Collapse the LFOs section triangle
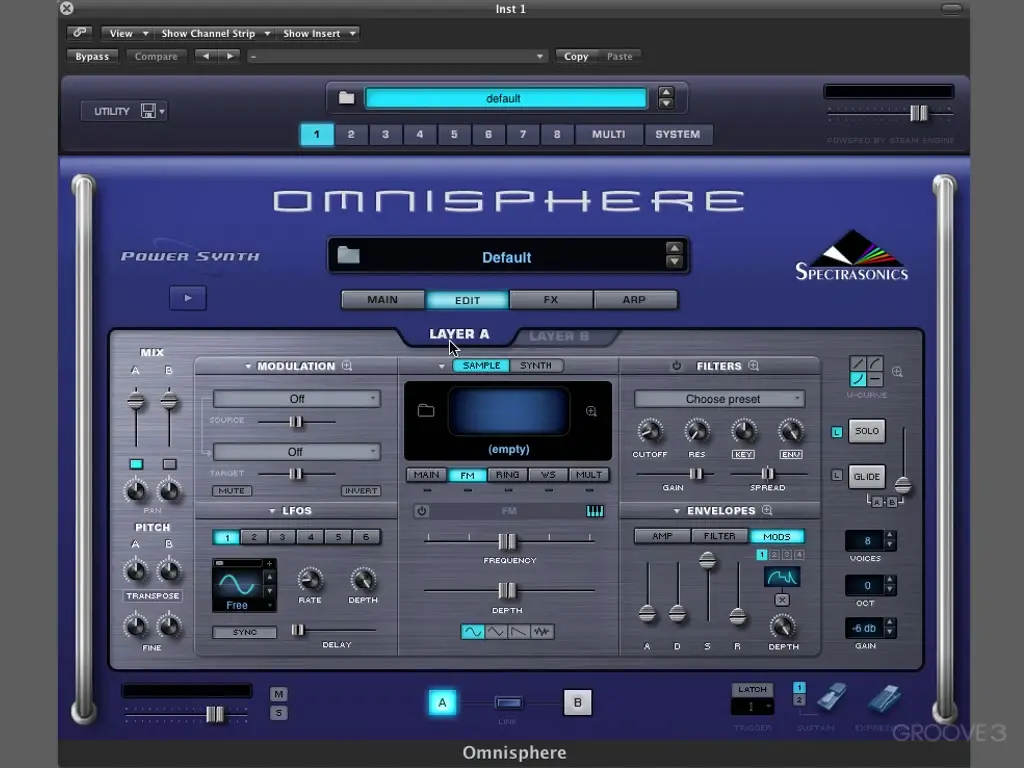The width and height of the screenshot is (1024, 768). point(272,511)
